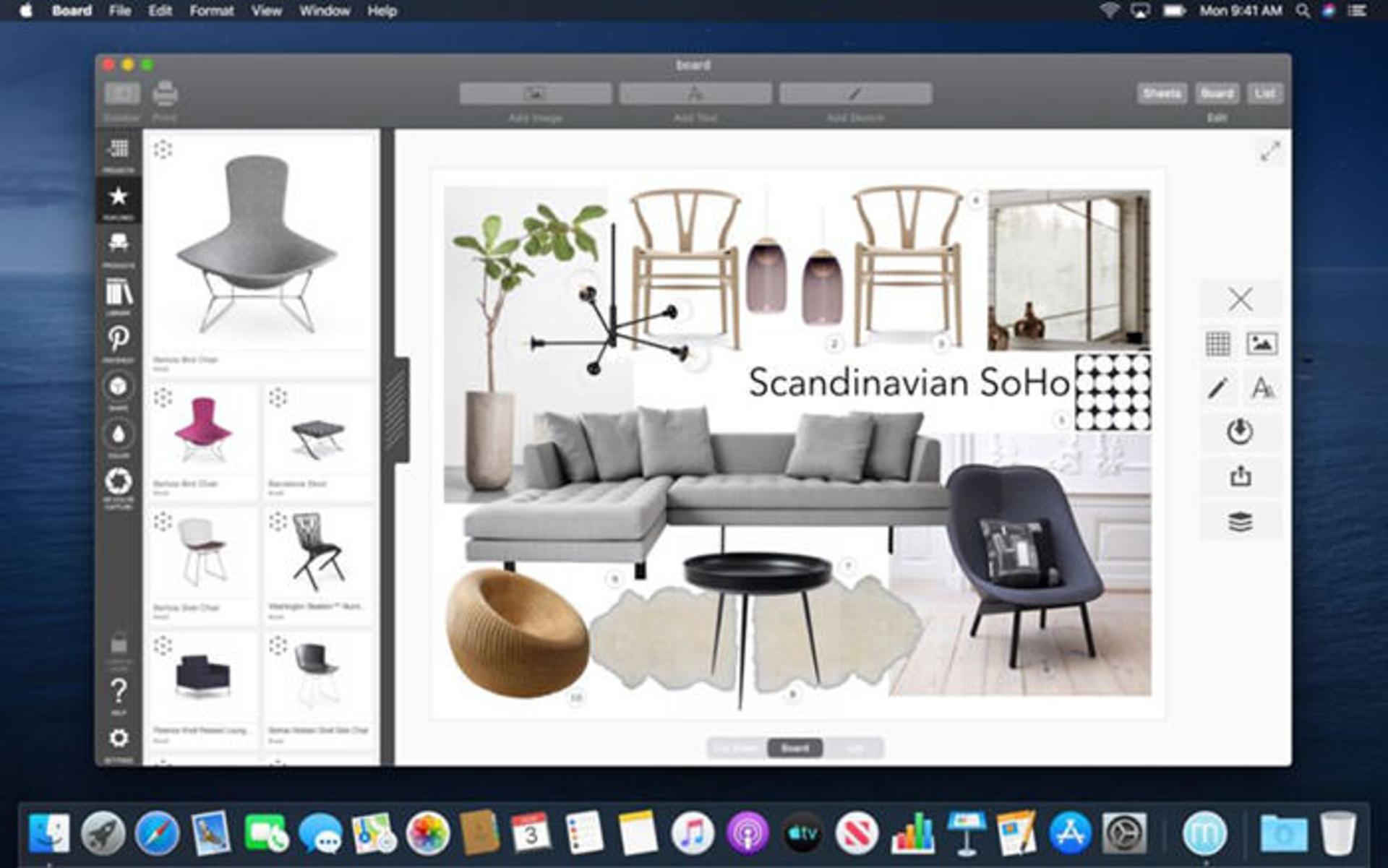The height and width of the screenshot is (868, 1388).
Task: Toggle the Sidebar button in the toolbar
Action: [x=122, y=93]
